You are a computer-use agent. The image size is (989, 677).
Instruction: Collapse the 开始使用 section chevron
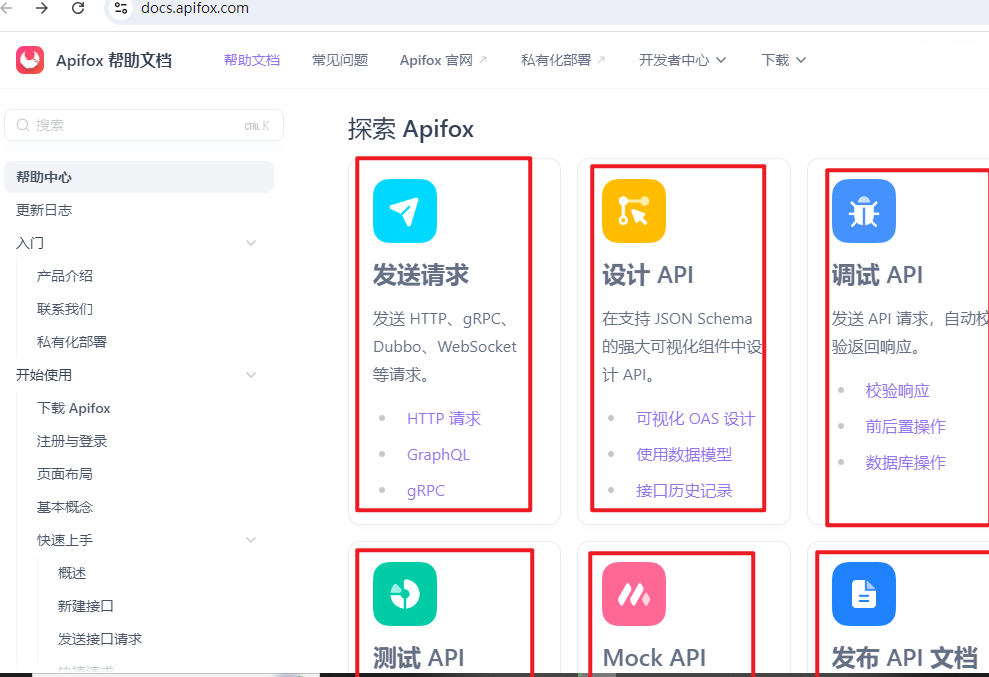click(251, 375)
